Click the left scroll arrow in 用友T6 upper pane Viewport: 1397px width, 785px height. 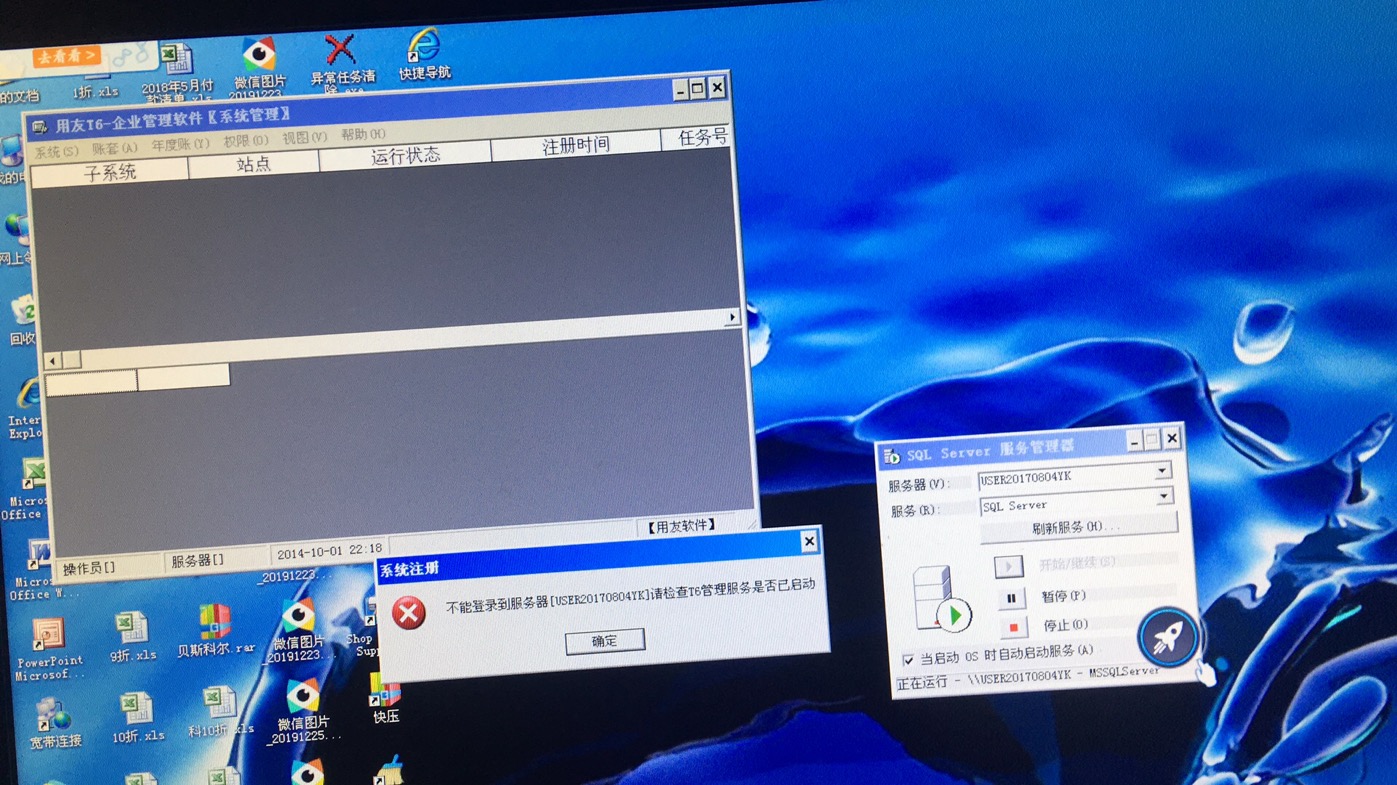[53, 361]
